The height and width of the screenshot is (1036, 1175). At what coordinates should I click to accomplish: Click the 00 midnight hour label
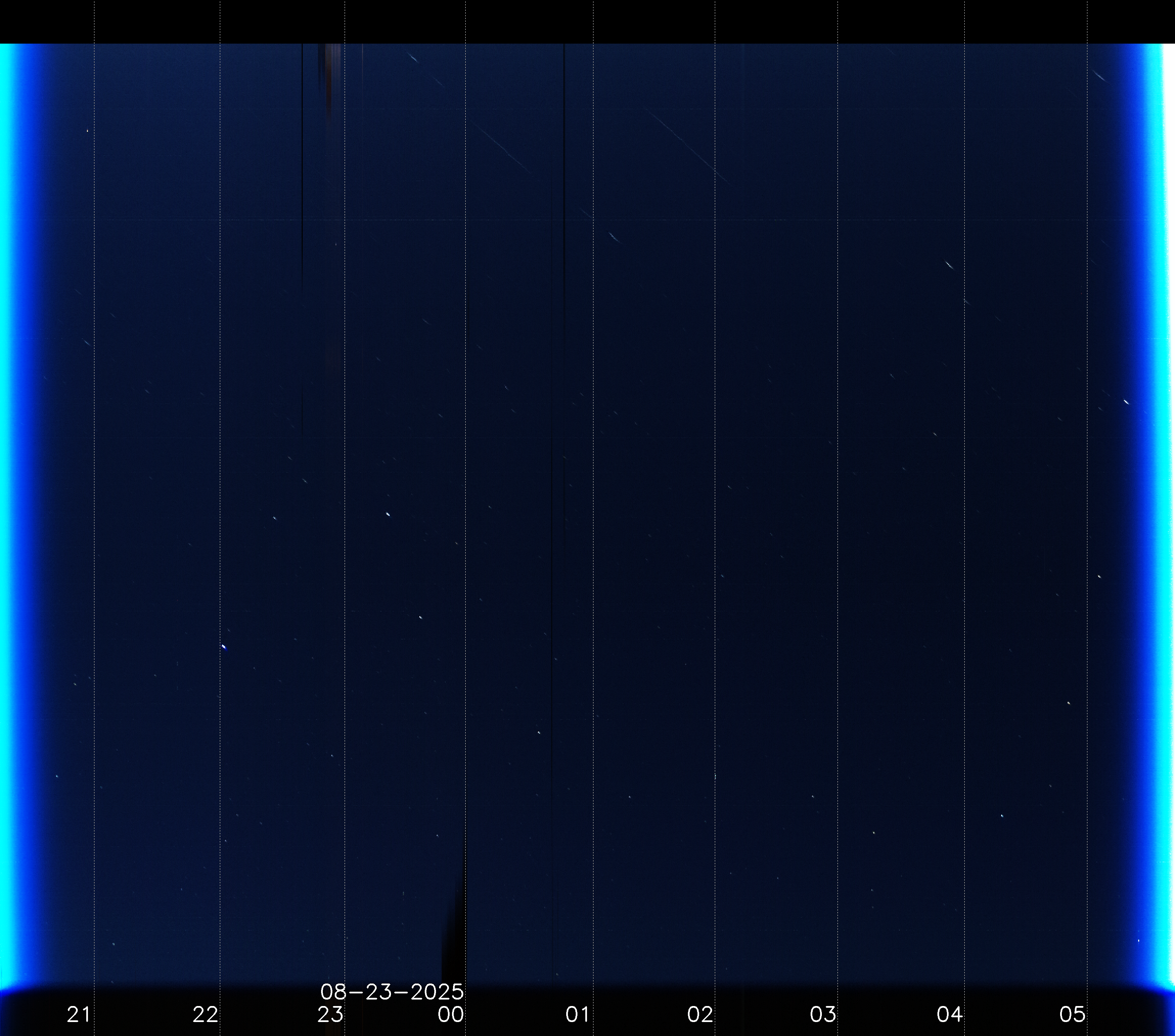(451, 1015)
